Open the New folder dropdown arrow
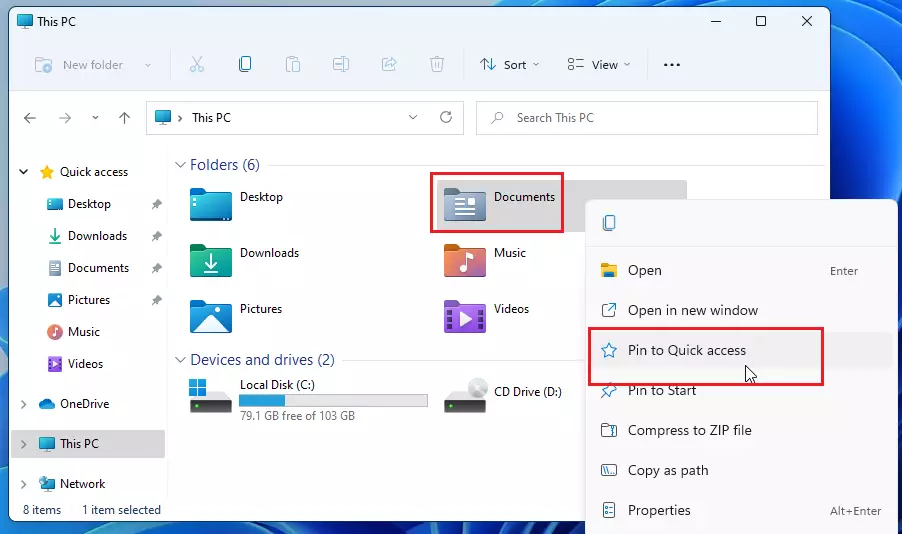This screenshot has width=902, height=534. 148,65
